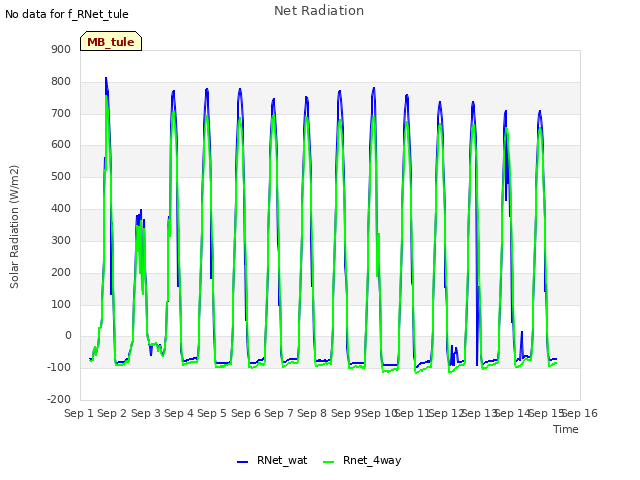Click the 'No data for f_RNet_tule' message
Screen dimensions: 640x480
[67, 14]
